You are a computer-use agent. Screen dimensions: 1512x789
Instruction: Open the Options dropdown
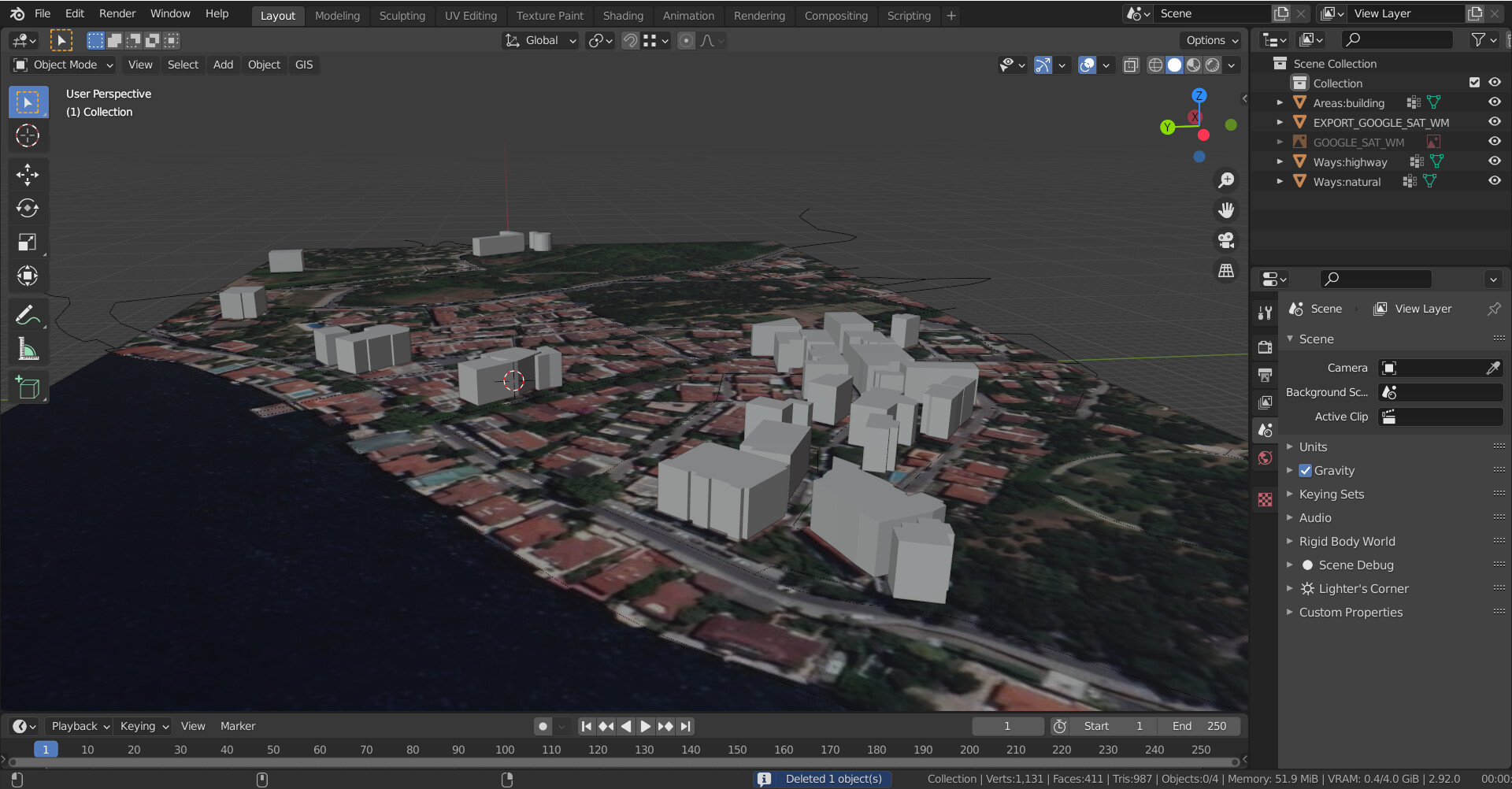[1211, 41]
